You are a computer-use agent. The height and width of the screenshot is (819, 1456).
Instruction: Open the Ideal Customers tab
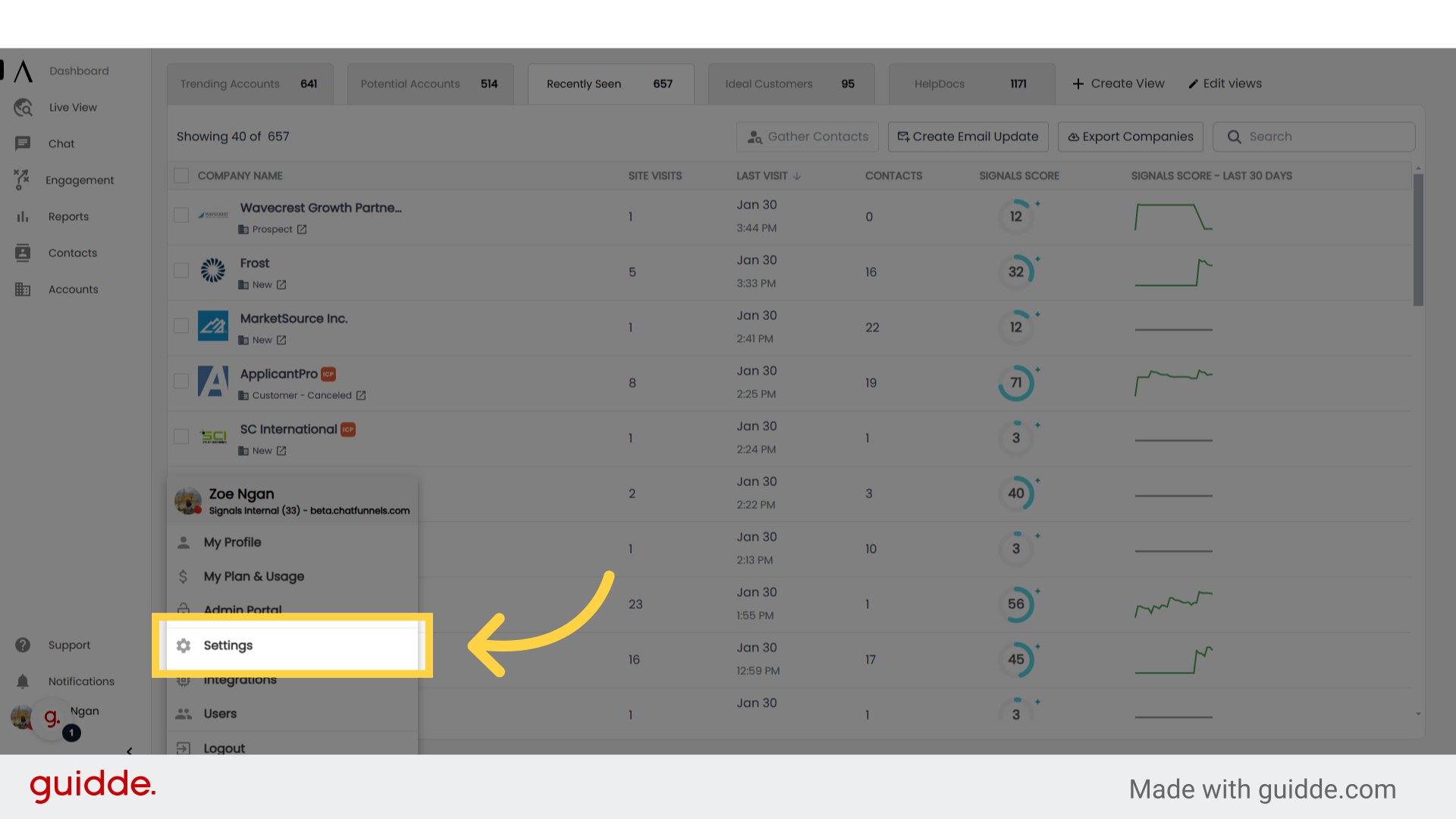(792, 84)
